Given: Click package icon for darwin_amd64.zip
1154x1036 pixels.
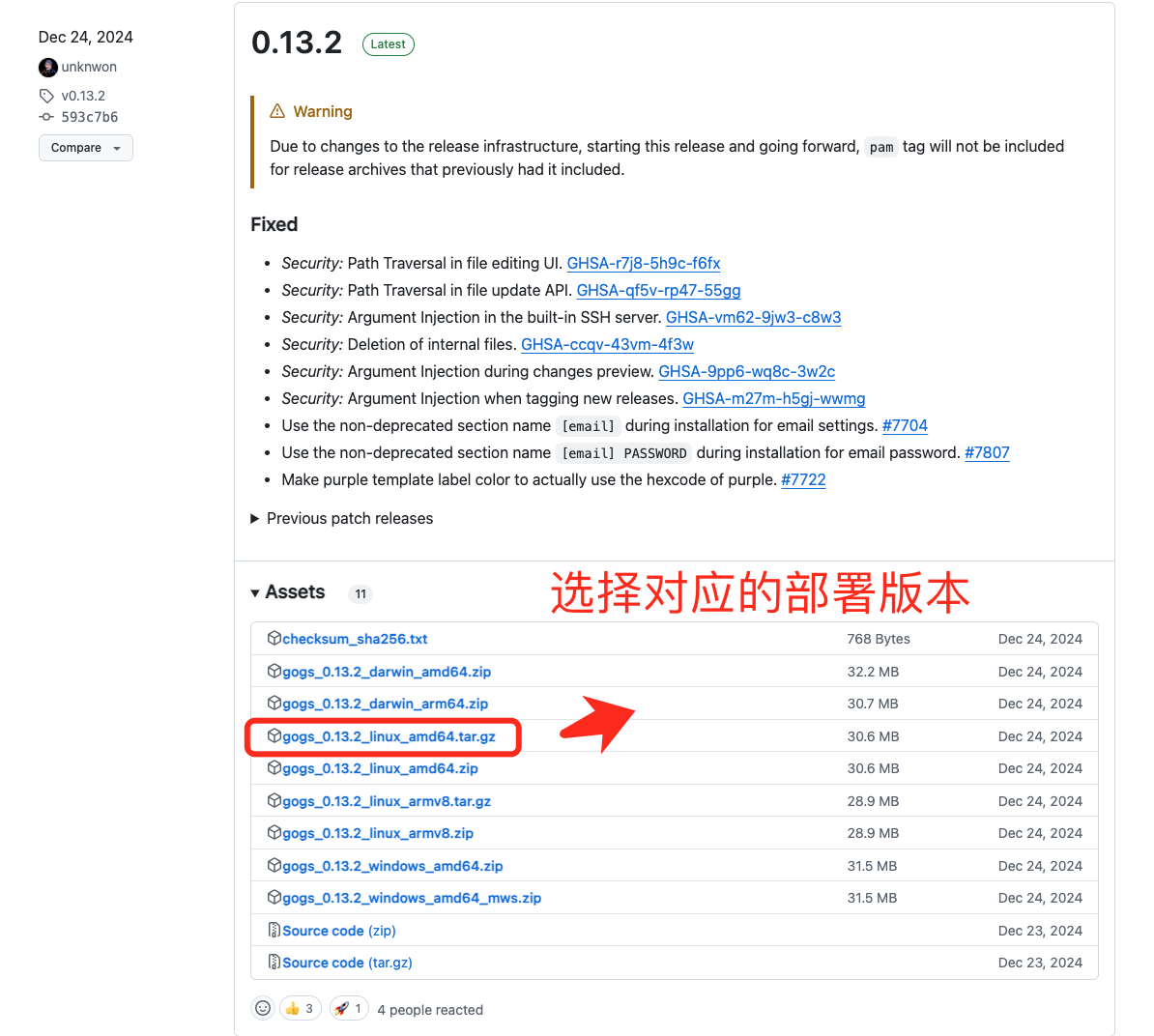Looking at the screenshot, I should pos(274,671).
